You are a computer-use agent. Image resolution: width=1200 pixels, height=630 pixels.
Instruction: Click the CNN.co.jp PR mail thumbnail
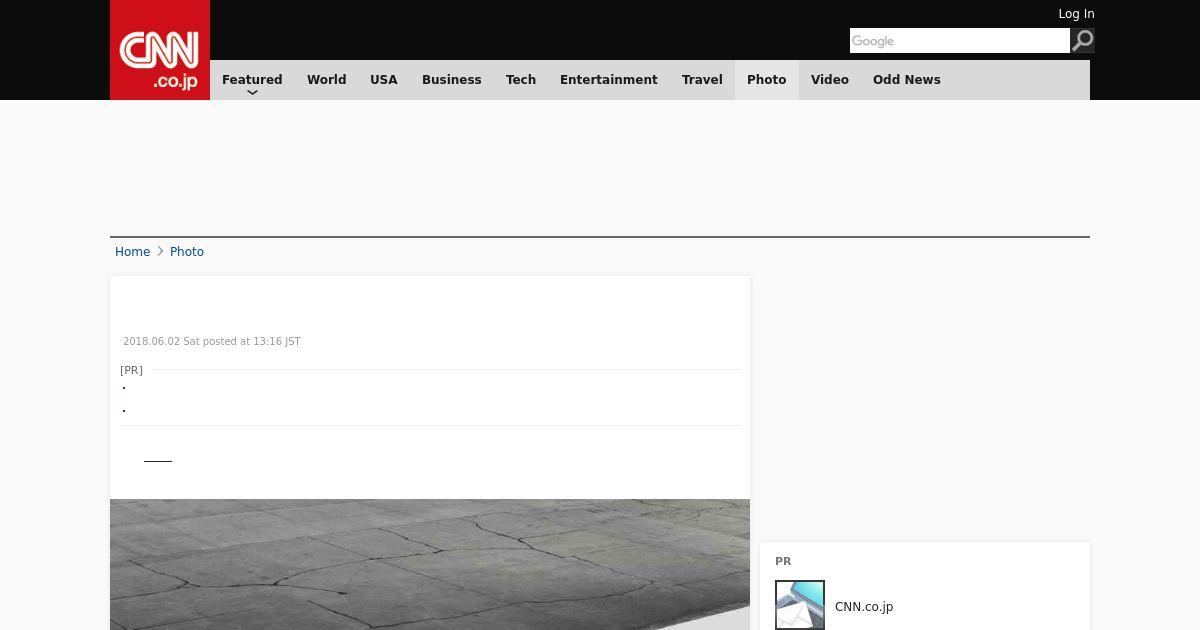pyautogui.click(x=800, y=605)
